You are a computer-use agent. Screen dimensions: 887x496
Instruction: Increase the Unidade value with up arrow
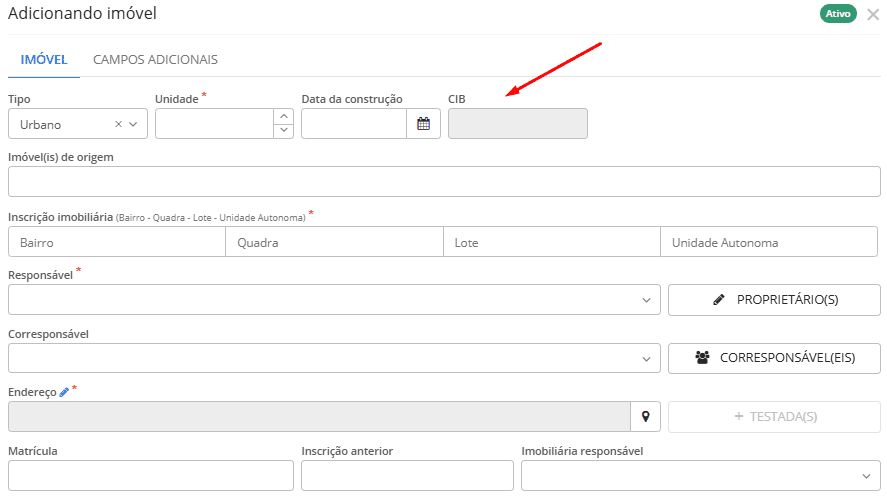(284, 117)
